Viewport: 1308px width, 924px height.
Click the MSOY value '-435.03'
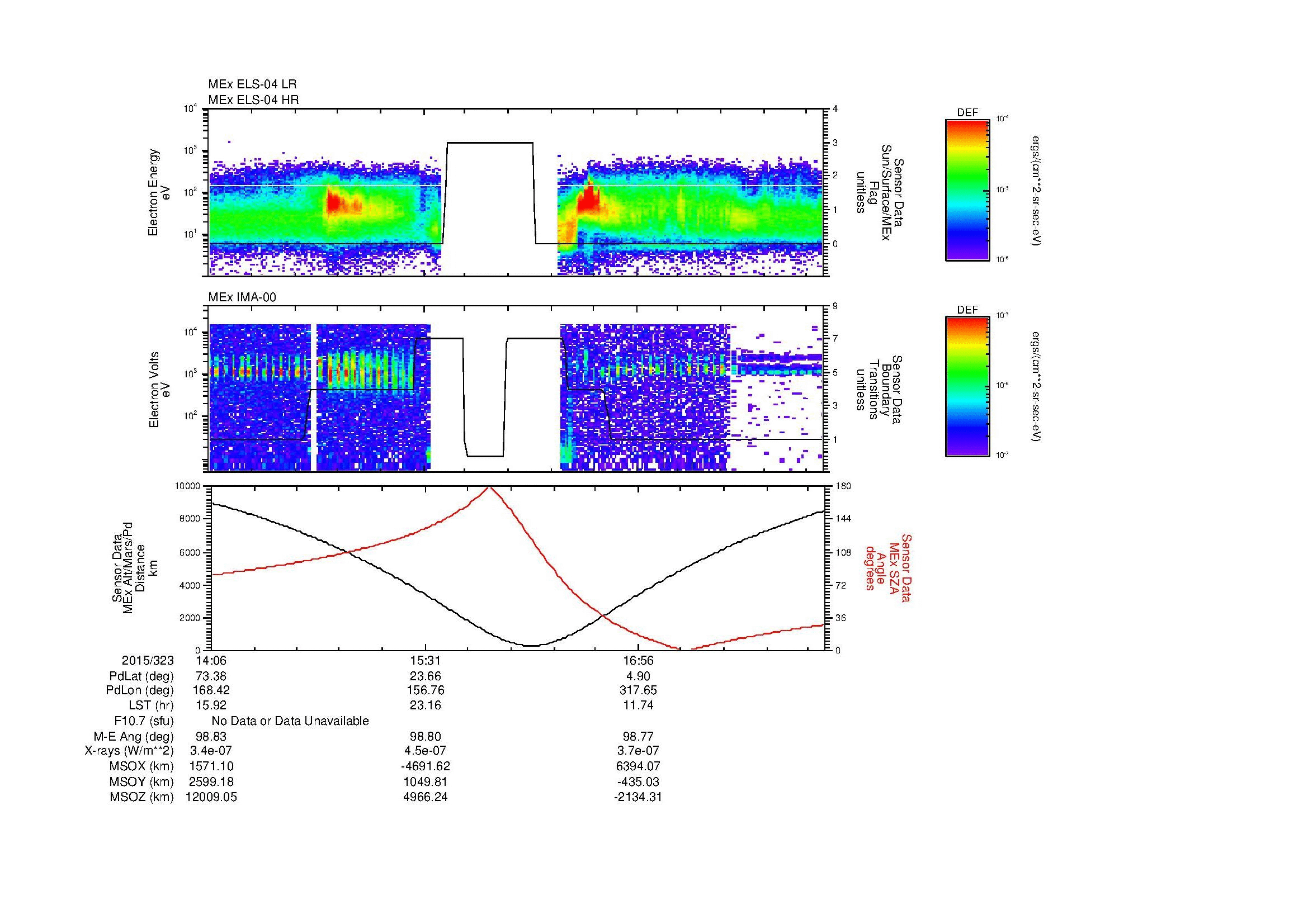tap(638, 782)
